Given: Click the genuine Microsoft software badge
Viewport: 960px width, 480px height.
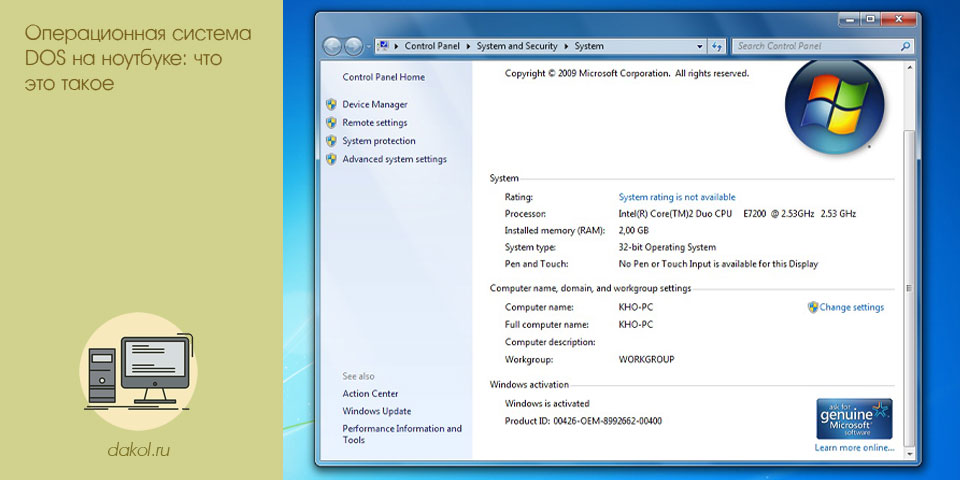Looking at the screenshot, I should (x=854, y=418).
